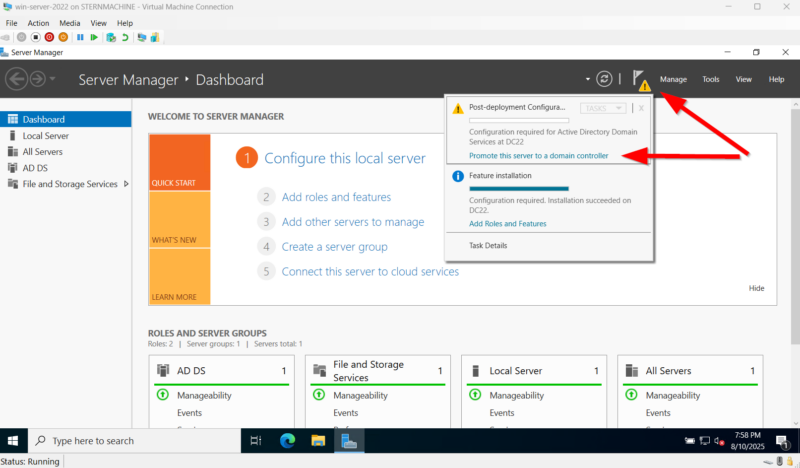Click the notifications flag with warning

(x=641, y=80)
